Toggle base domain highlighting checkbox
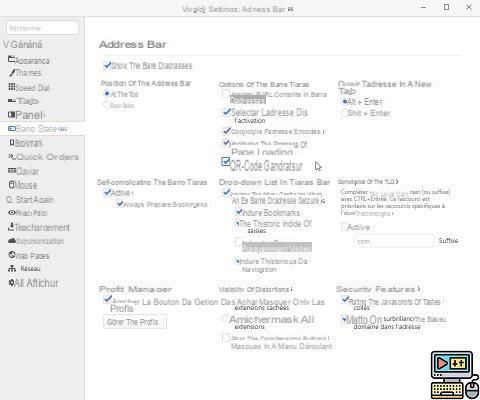This screenshot has height=400, width=480. coord(345,319)
